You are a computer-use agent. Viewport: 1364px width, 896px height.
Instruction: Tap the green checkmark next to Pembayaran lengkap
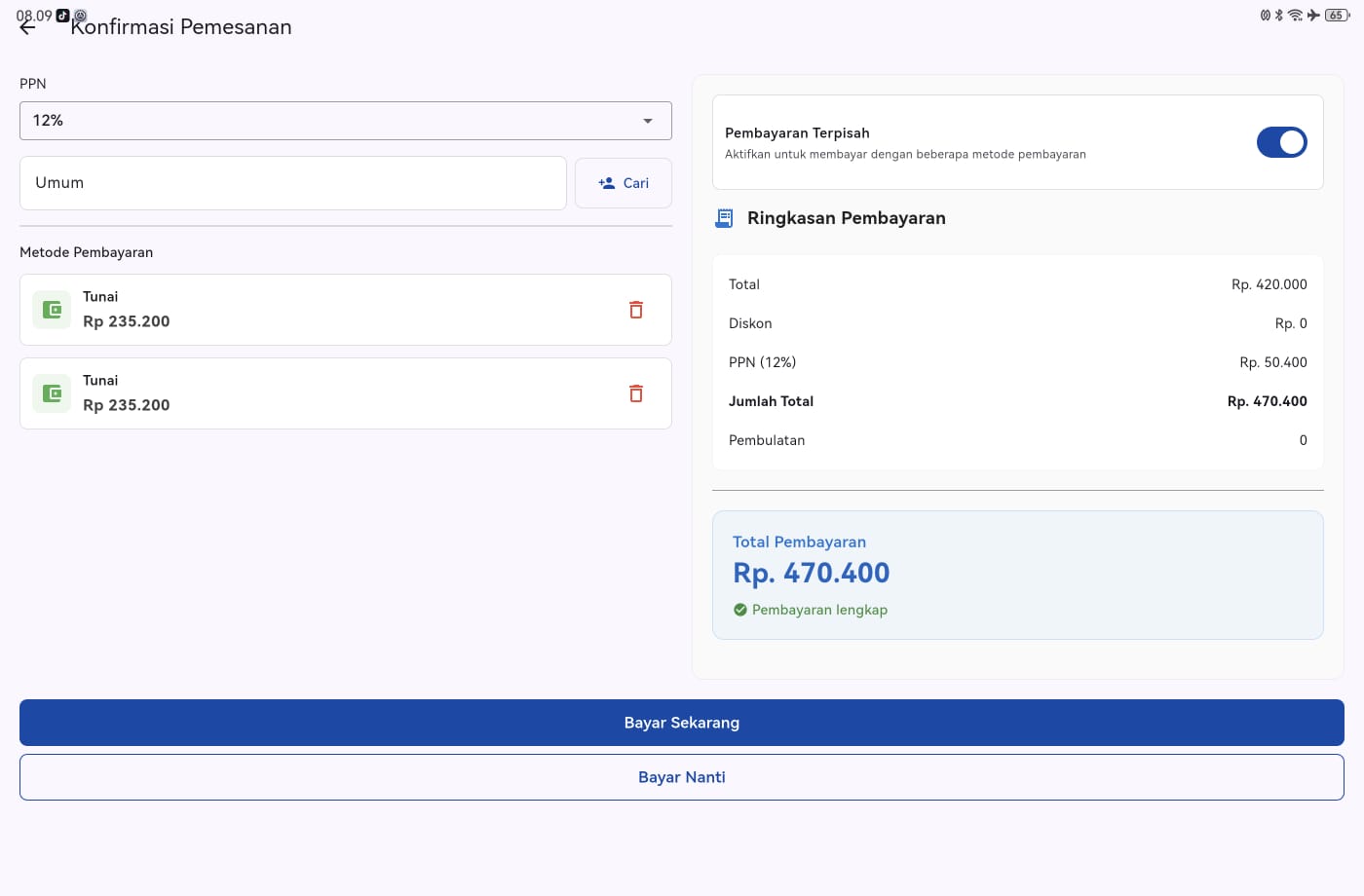click(740, 609)
